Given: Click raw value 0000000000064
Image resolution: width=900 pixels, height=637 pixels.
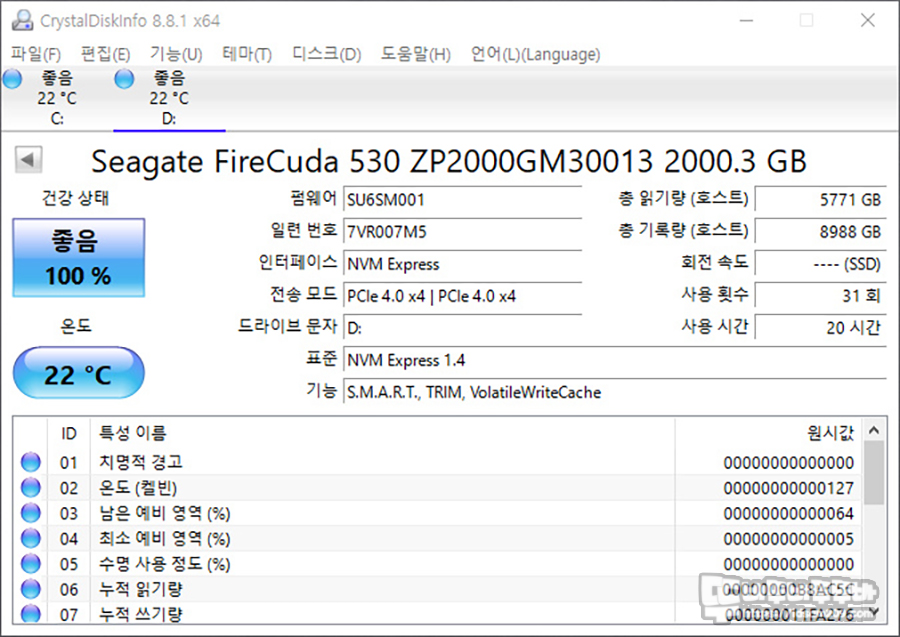Looking at the screenshot, I should tap(789, 514).
